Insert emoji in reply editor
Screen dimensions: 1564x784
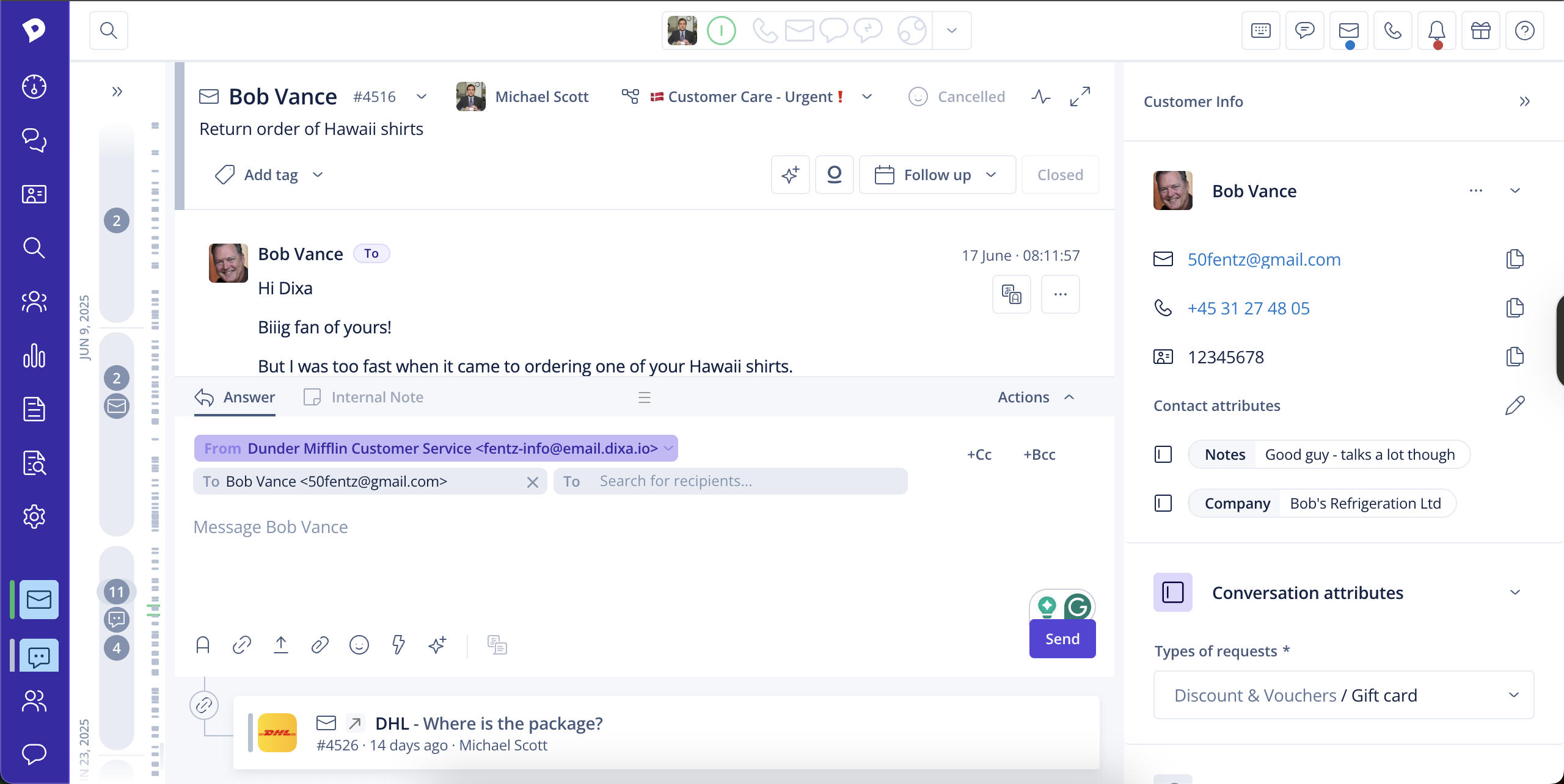[x=359, y=645]
